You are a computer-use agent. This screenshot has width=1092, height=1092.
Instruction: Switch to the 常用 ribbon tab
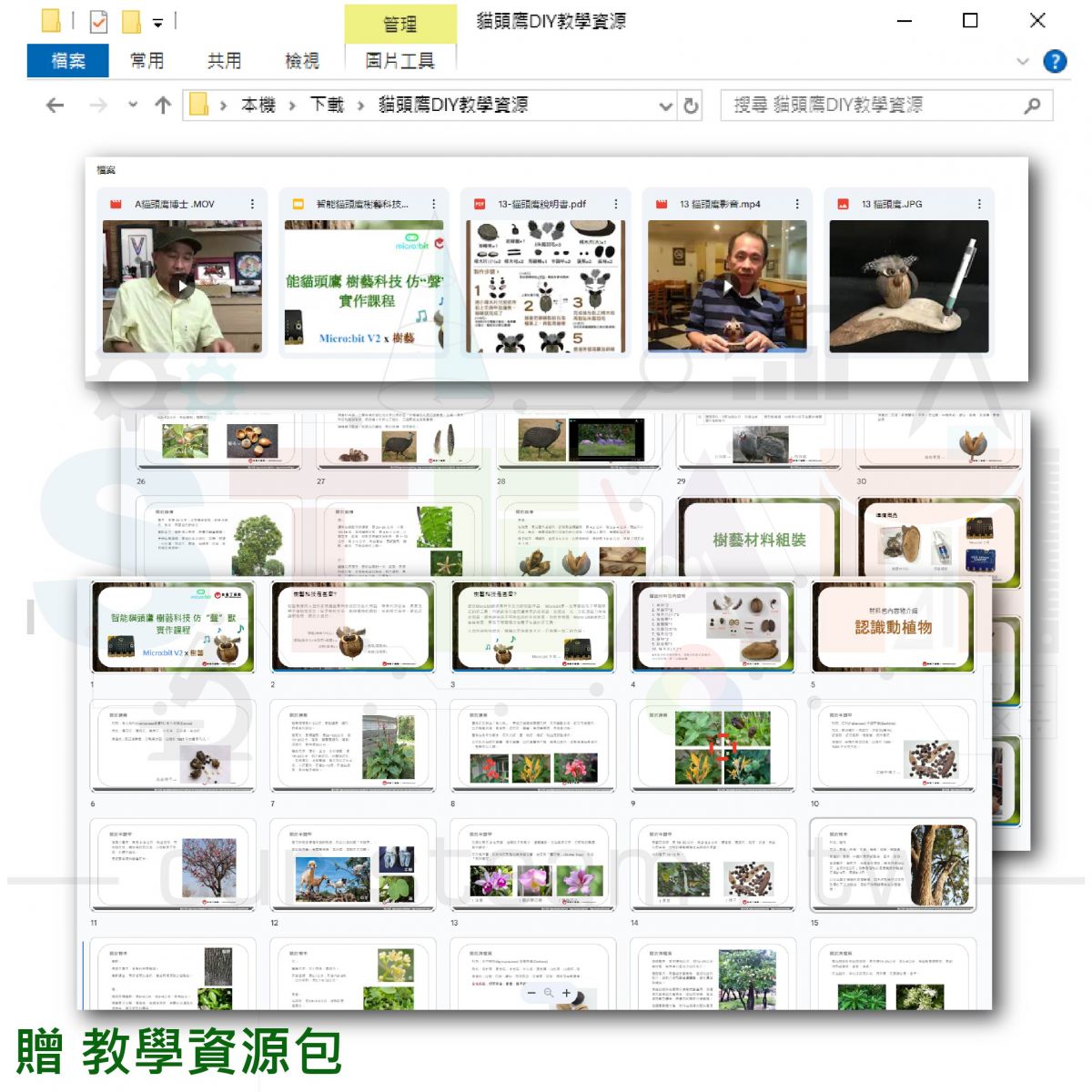click(147, 61)
